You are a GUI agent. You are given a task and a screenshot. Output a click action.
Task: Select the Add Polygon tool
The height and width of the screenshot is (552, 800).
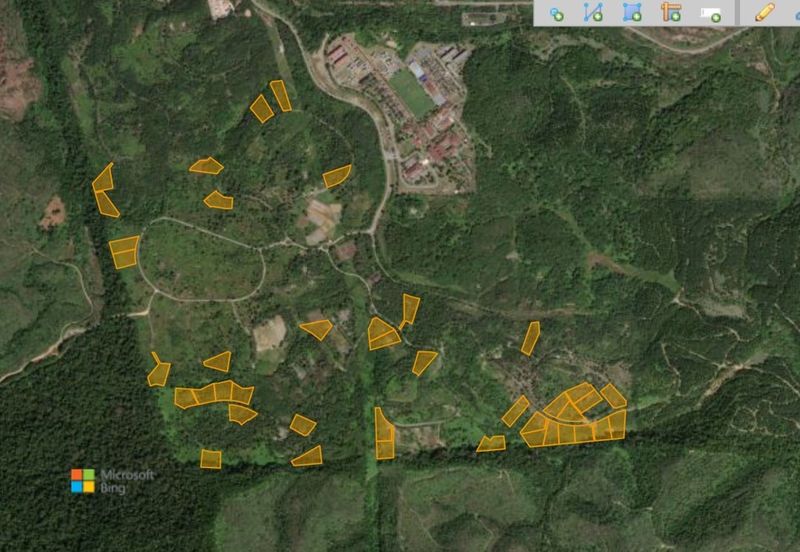tap(632, 13)
